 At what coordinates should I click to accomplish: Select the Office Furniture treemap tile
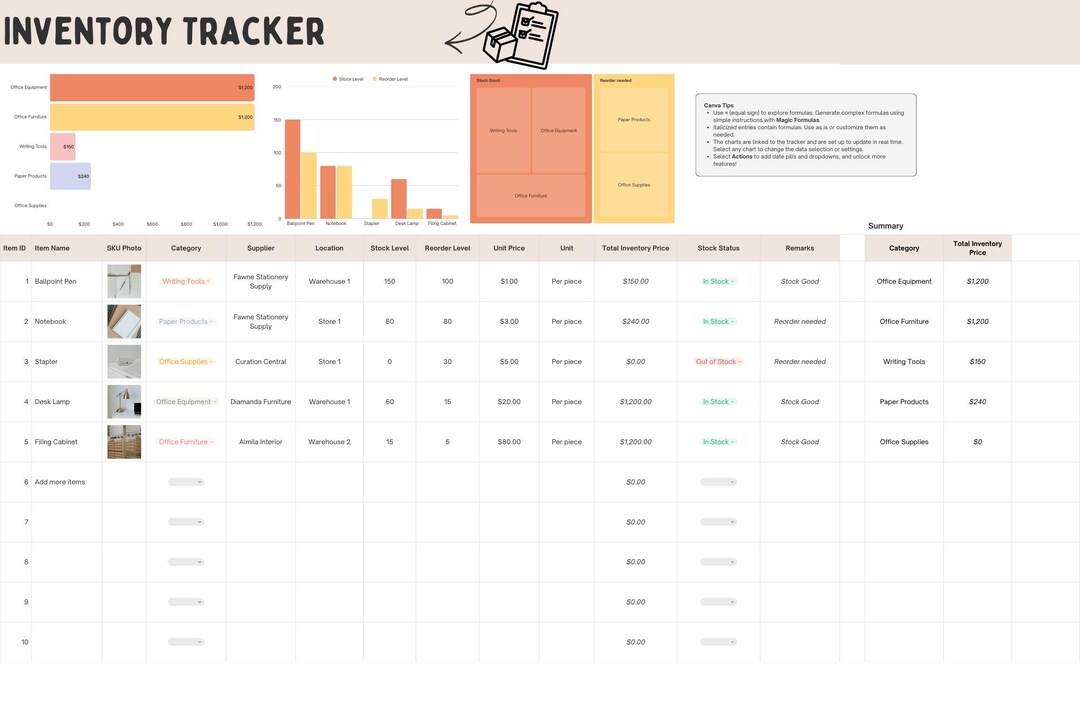(531, 196)
